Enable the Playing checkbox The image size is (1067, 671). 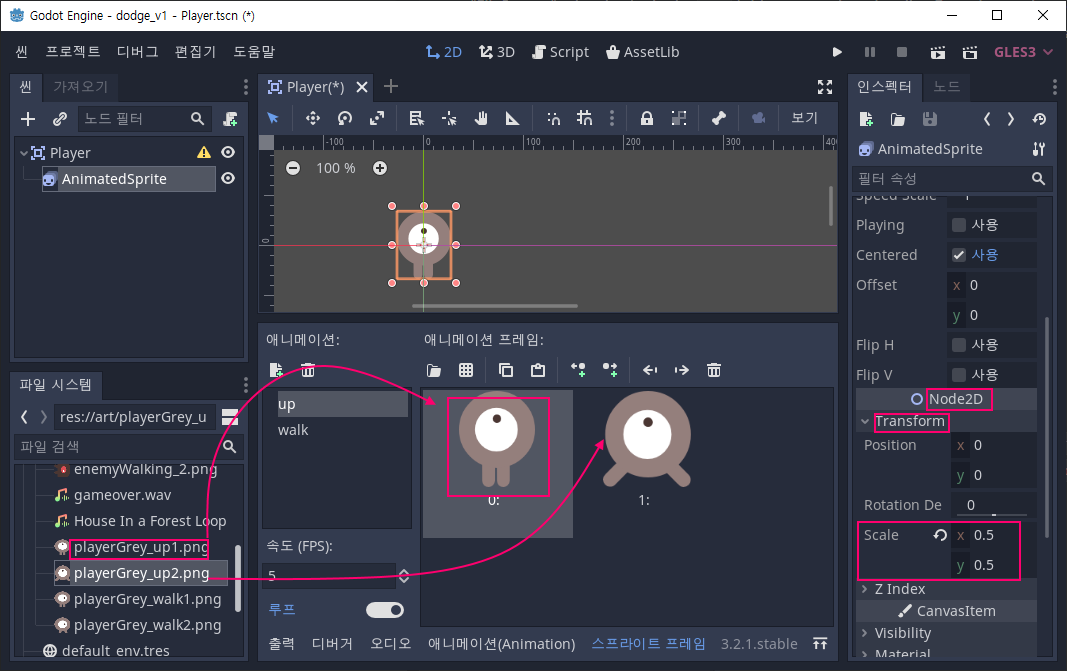[959, 225]
